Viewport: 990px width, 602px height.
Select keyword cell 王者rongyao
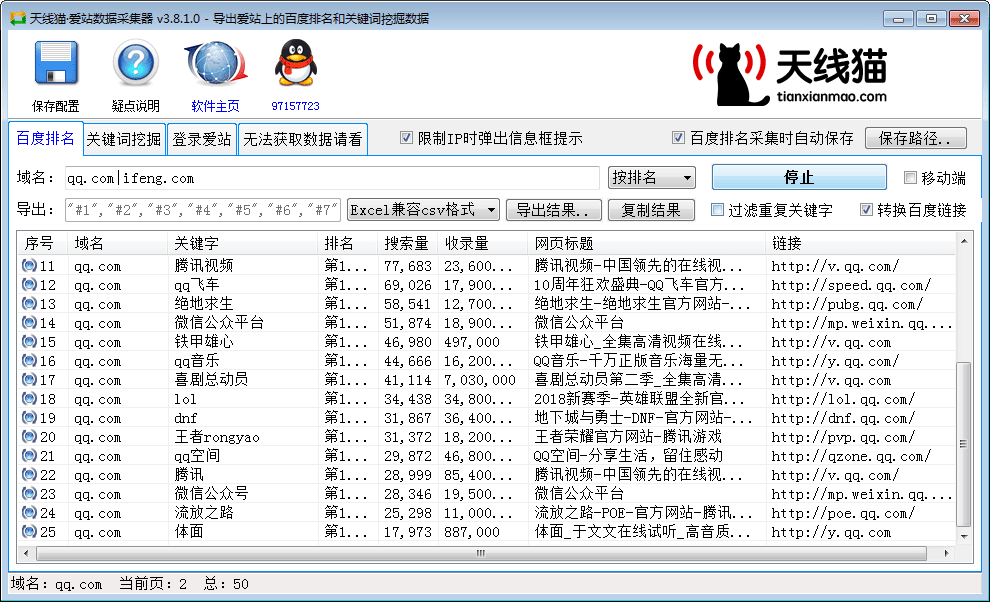point(217,436)
